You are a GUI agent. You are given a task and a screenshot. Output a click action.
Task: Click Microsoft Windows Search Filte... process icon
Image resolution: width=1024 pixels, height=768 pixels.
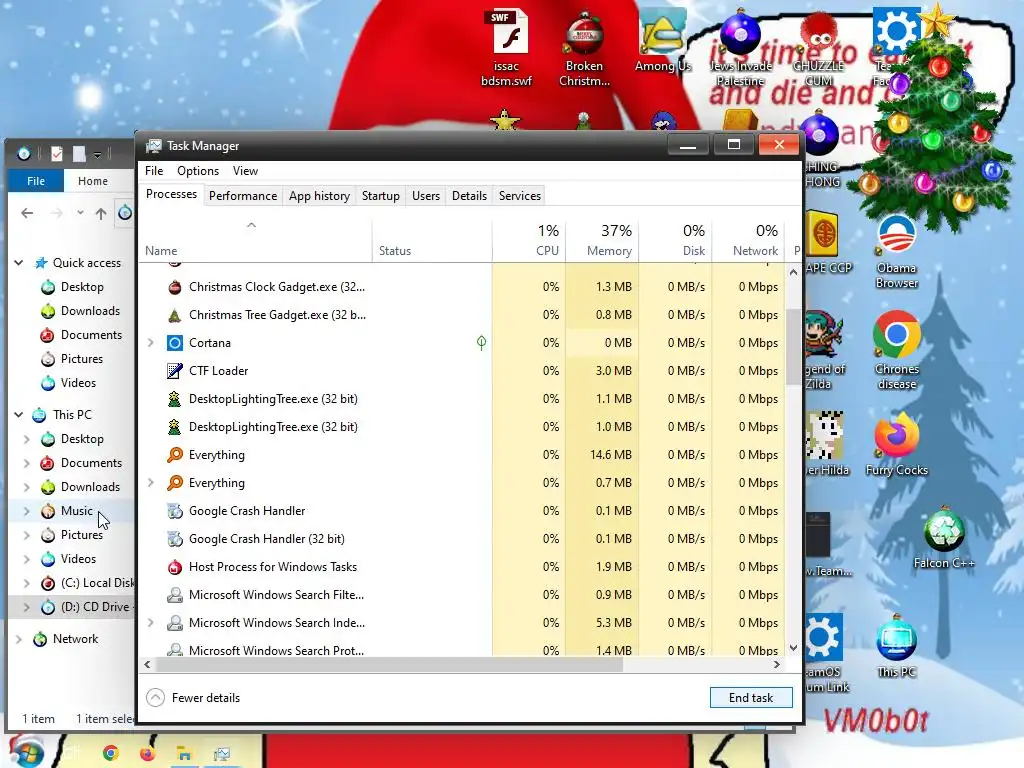point(174,595)
